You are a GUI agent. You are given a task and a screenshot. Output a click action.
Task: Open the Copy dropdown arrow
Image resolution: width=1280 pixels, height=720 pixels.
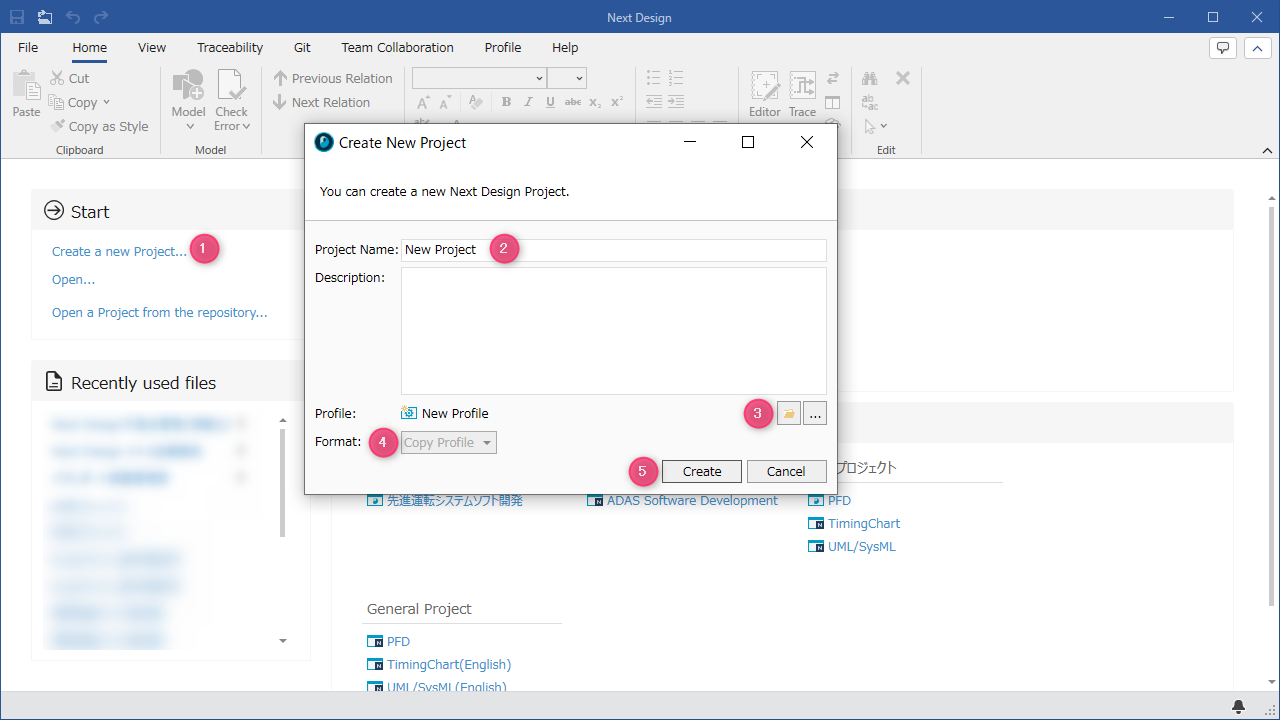(x=106, y=103)
